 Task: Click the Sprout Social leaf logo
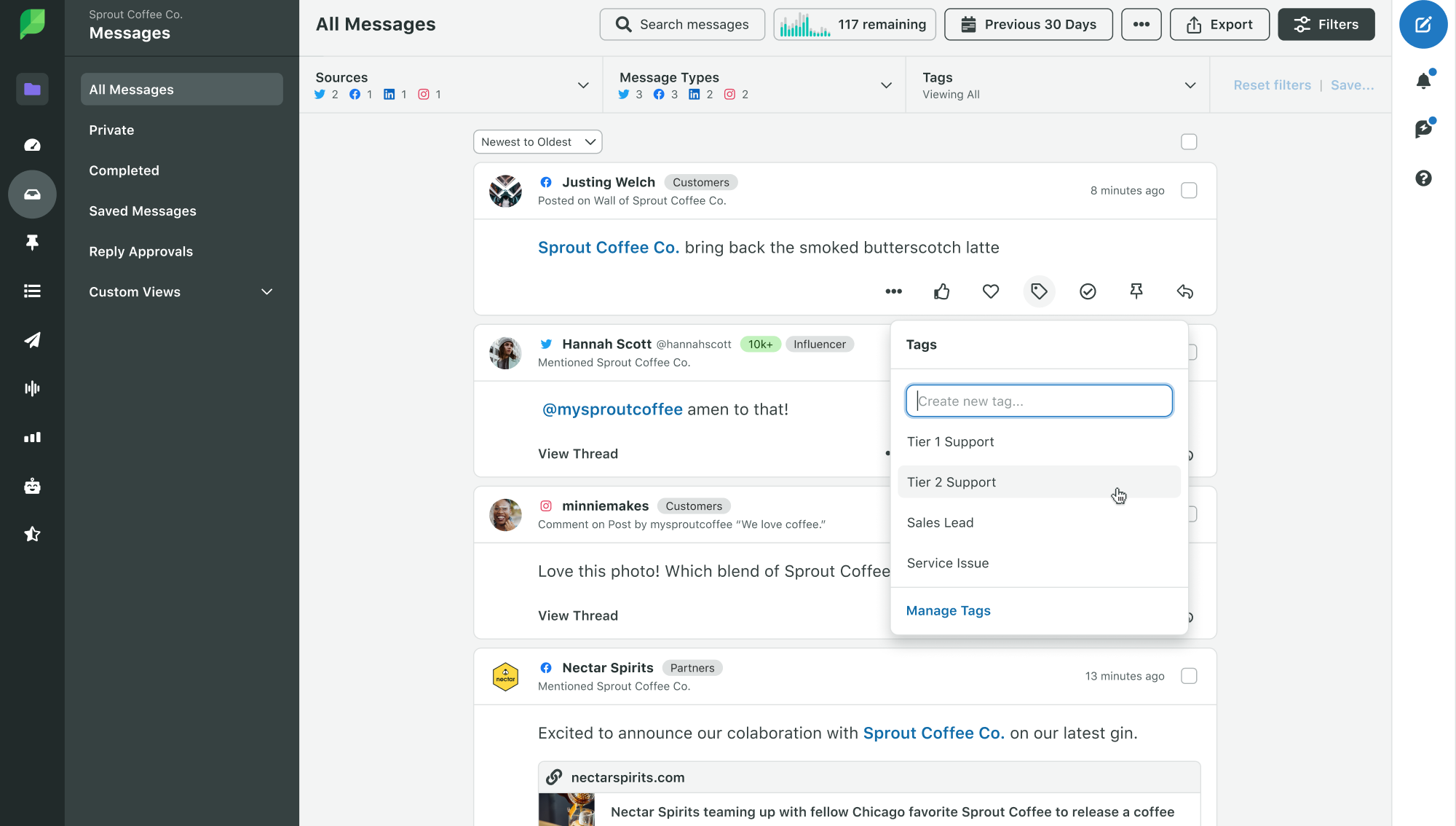(32, 24)
